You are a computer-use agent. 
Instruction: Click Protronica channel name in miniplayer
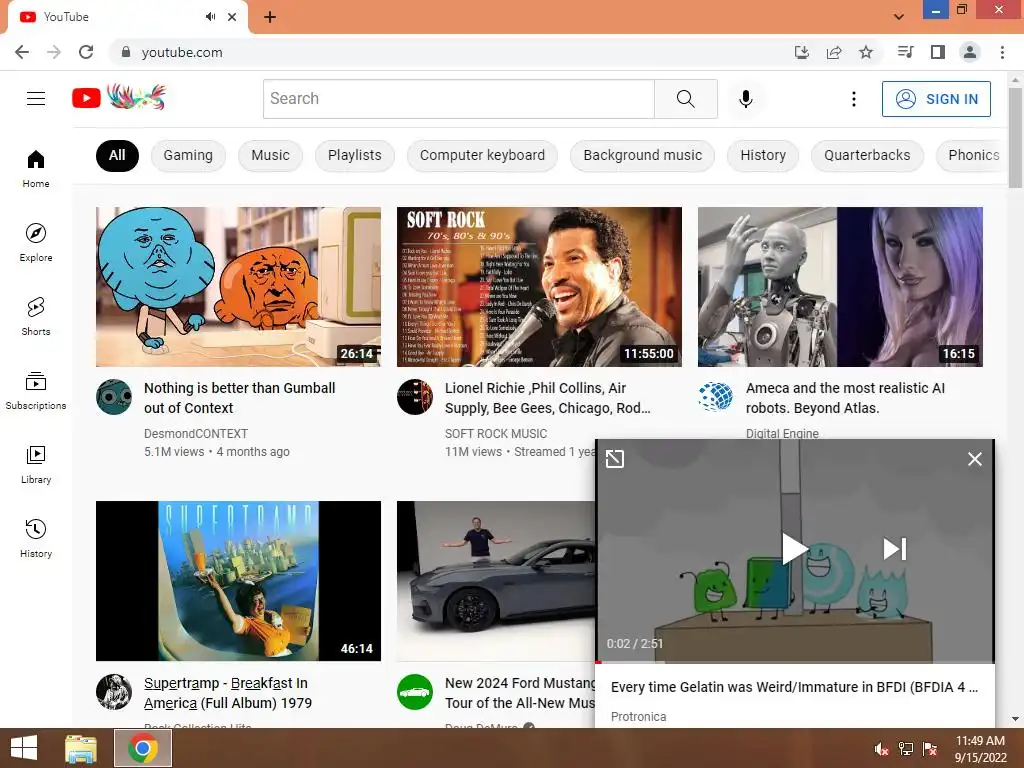pyautogui.click(x=638, y=716)
